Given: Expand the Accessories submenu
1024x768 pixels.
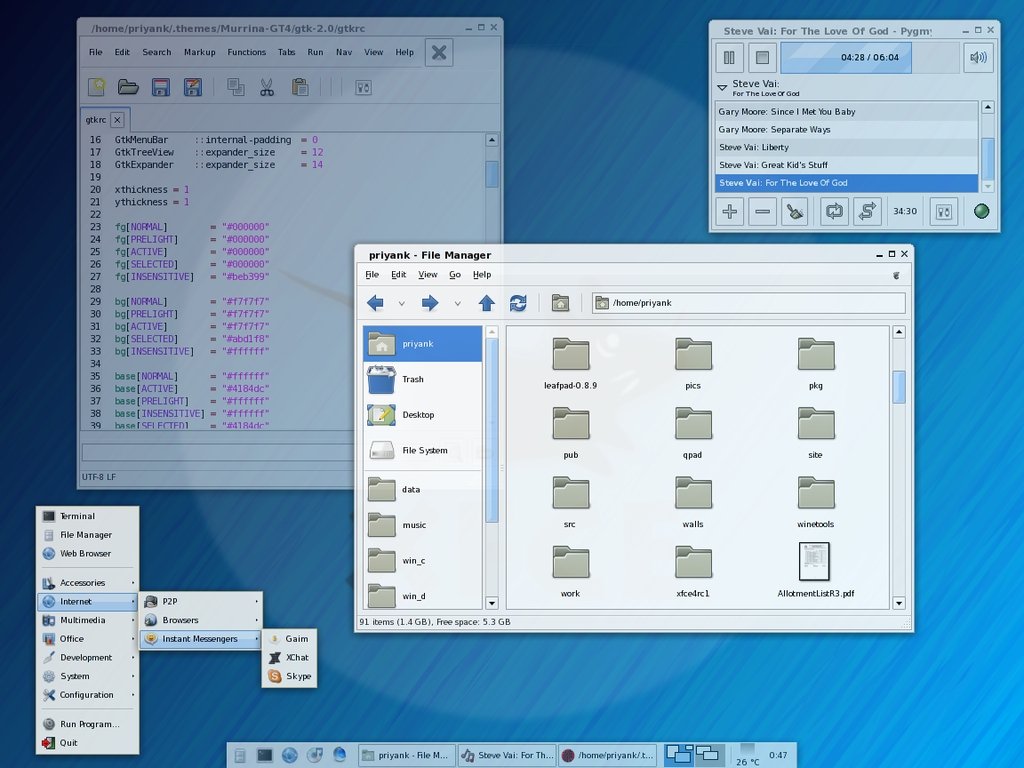Looking at the screenshot, I should (x=88, y=583).
